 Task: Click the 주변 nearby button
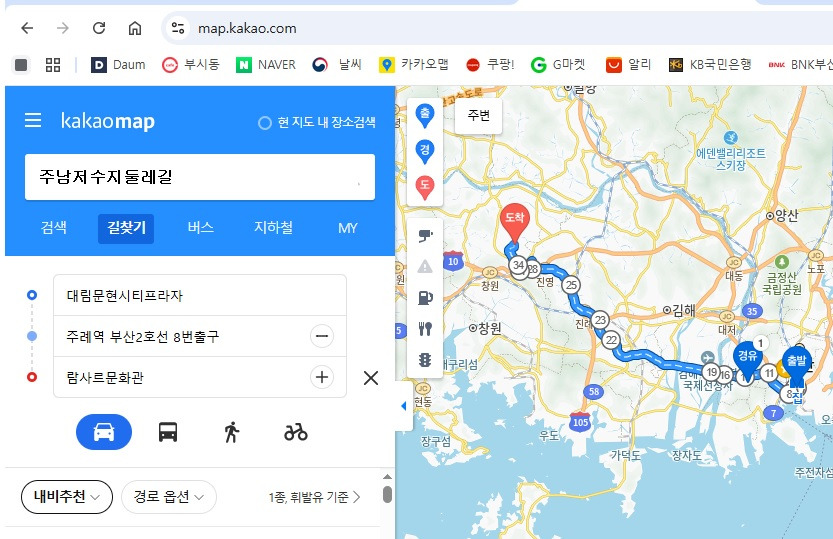[479, 115]
